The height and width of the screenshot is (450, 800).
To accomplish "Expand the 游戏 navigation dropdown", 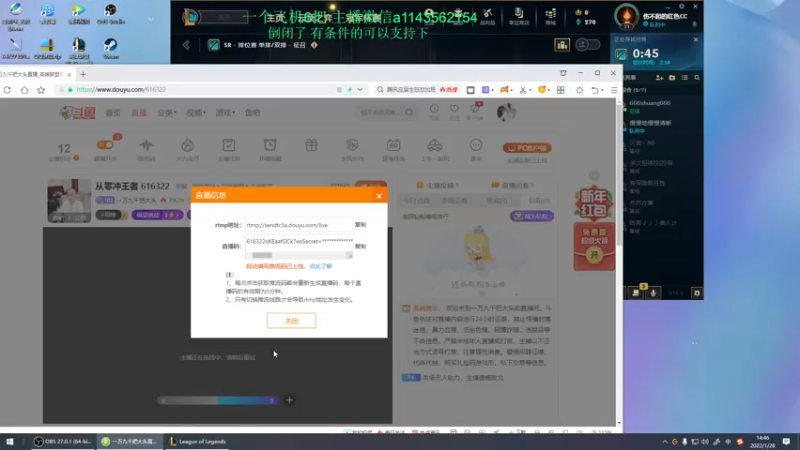I will (225, 113).
